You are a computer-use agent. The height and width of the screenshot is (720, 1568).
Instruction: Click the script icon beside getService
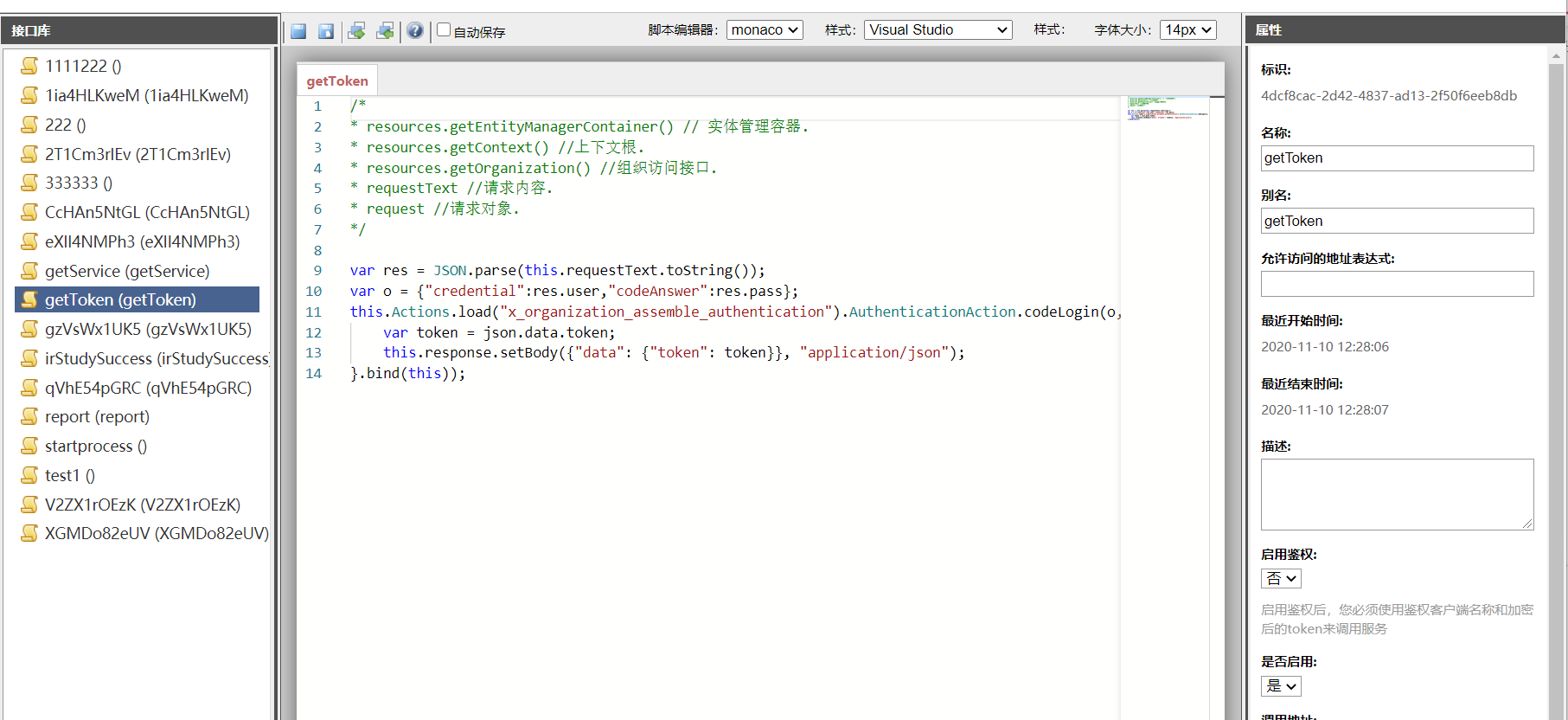pyautogui.click(x=29, y=271)
